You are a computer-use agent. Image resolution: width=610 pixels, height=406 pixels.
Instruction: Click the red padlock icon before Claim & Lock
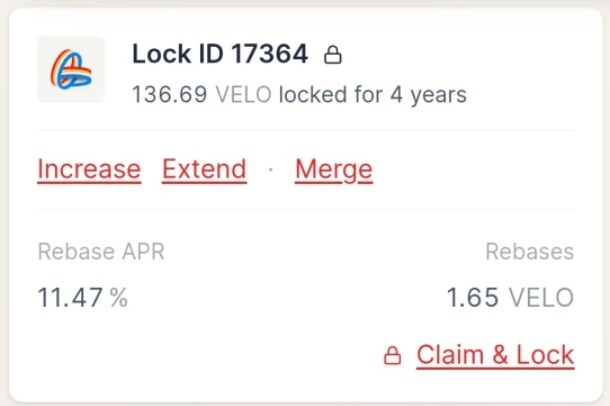tap(393, 355)
